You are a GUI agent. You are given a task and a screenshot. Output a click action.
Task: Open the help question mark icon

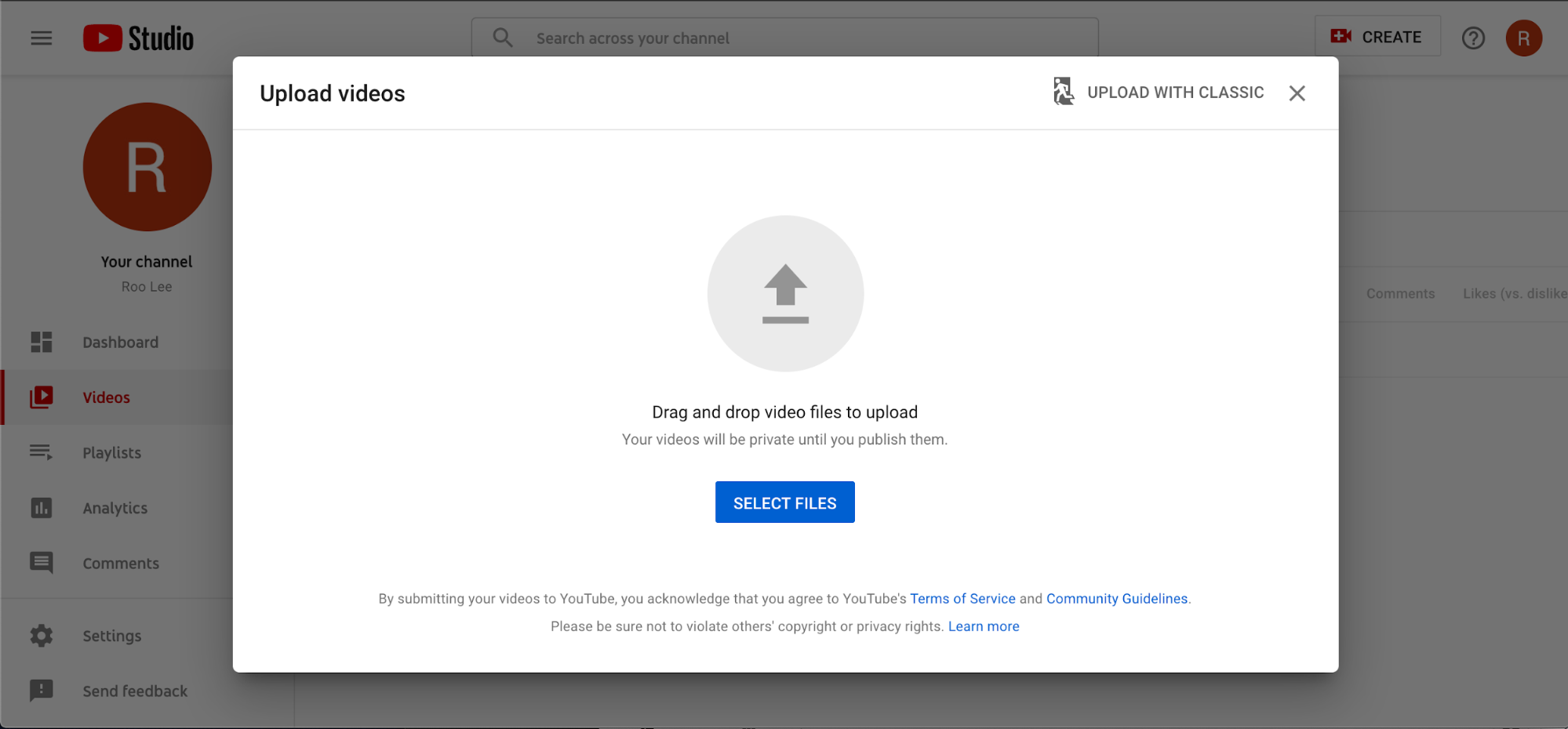point(1473,38)
